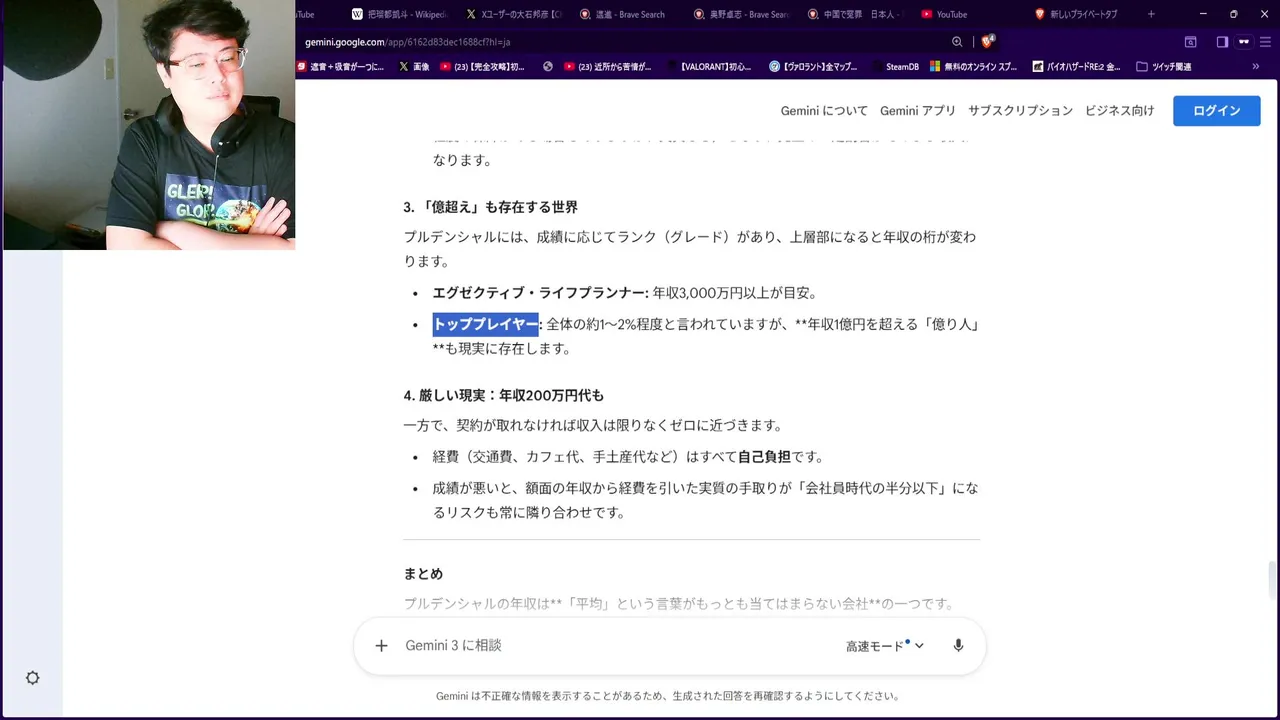Open Gemini について link
1280x720 pixels.
pyautogui.click(x=824, y=111)
